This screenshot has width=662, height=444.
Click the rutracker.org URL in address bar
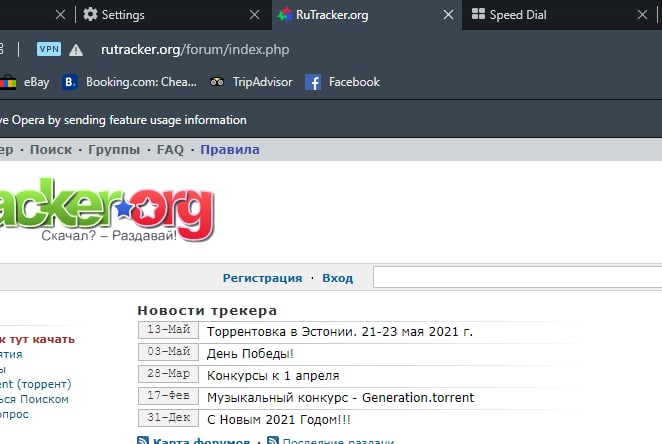click(195, 50)
